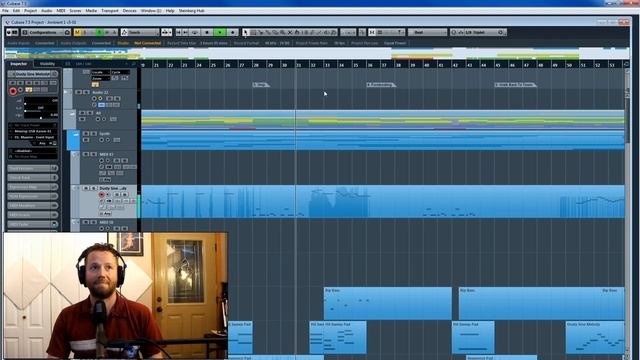Open the Configurations dropdown
Image resolution: width=640 pixels, height=360 pixels.
46,32
